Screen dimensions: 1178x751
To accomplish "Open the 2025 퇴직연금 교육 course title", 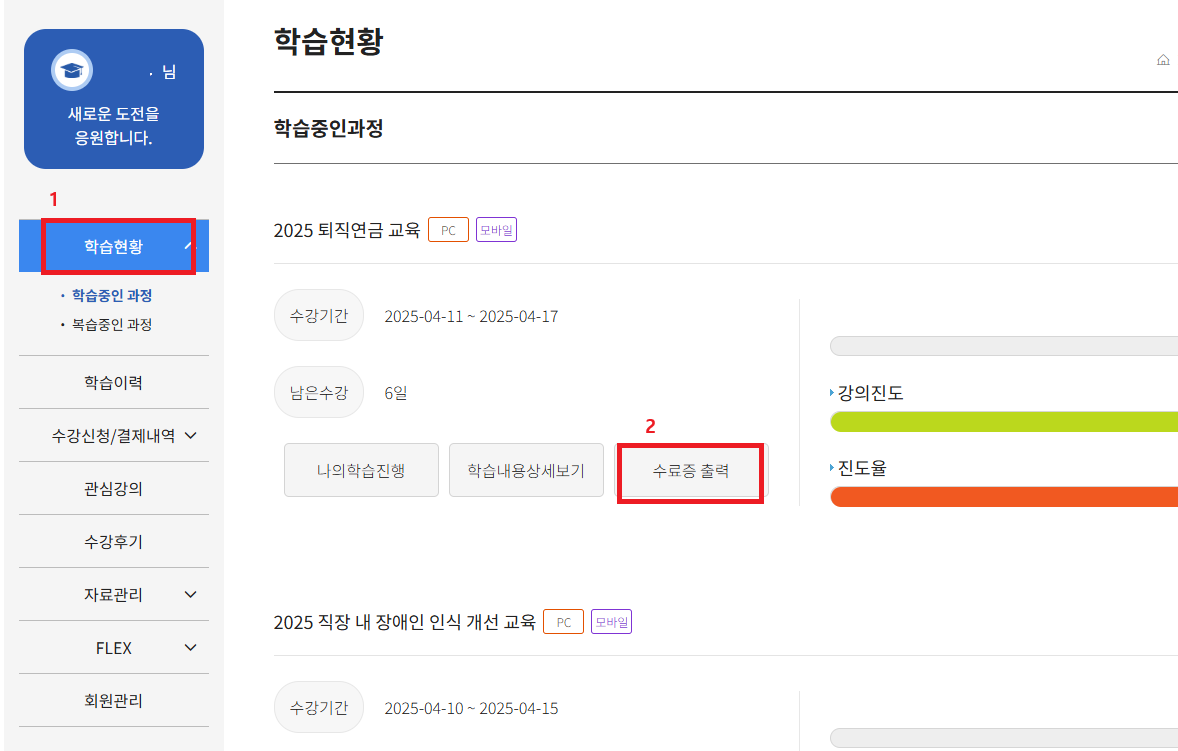I will 346,231.
